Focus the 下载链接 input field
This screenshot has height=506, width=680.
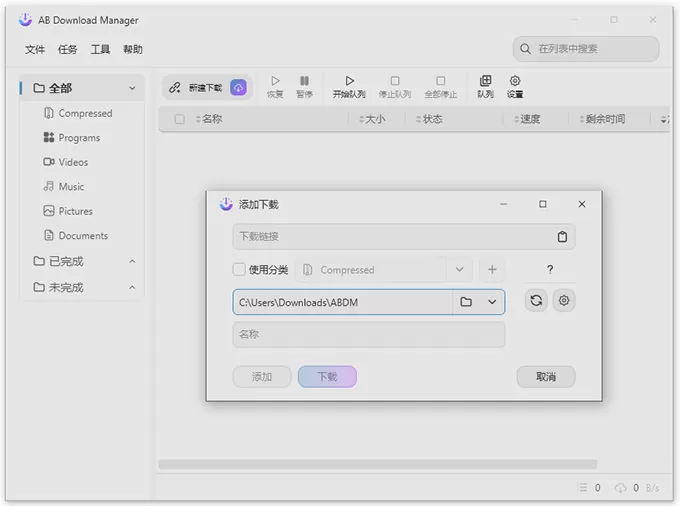tap(404, 237)
